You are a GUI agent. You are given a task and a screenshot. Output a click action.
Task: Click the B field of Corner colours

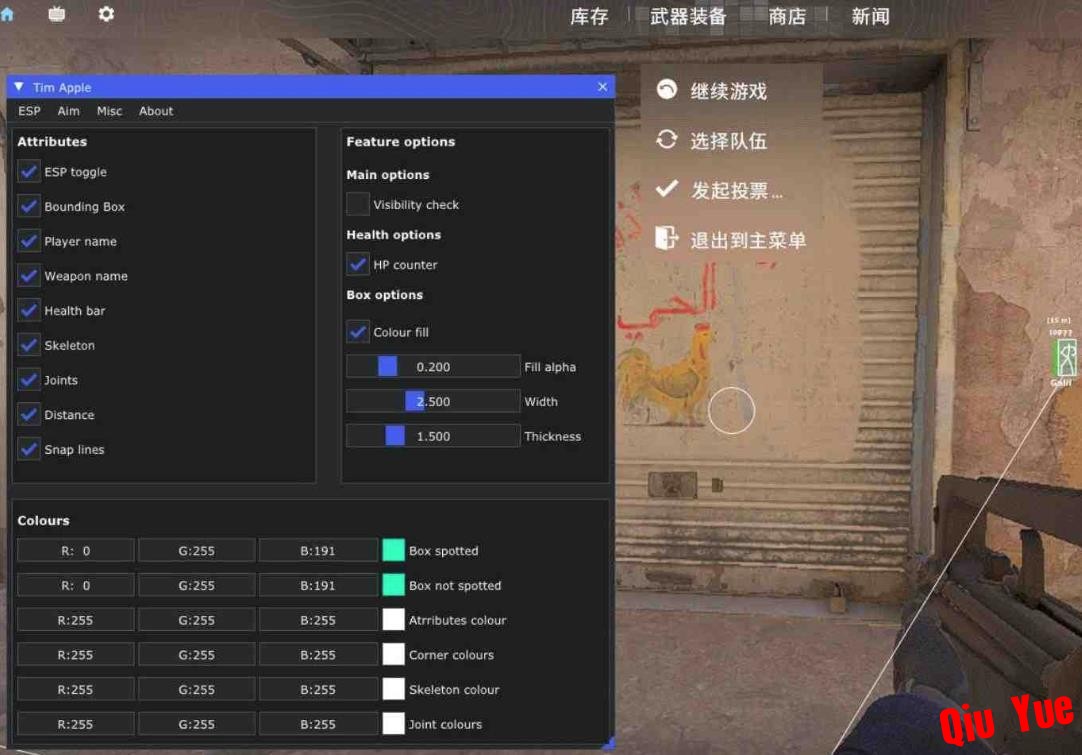point(318,654)
